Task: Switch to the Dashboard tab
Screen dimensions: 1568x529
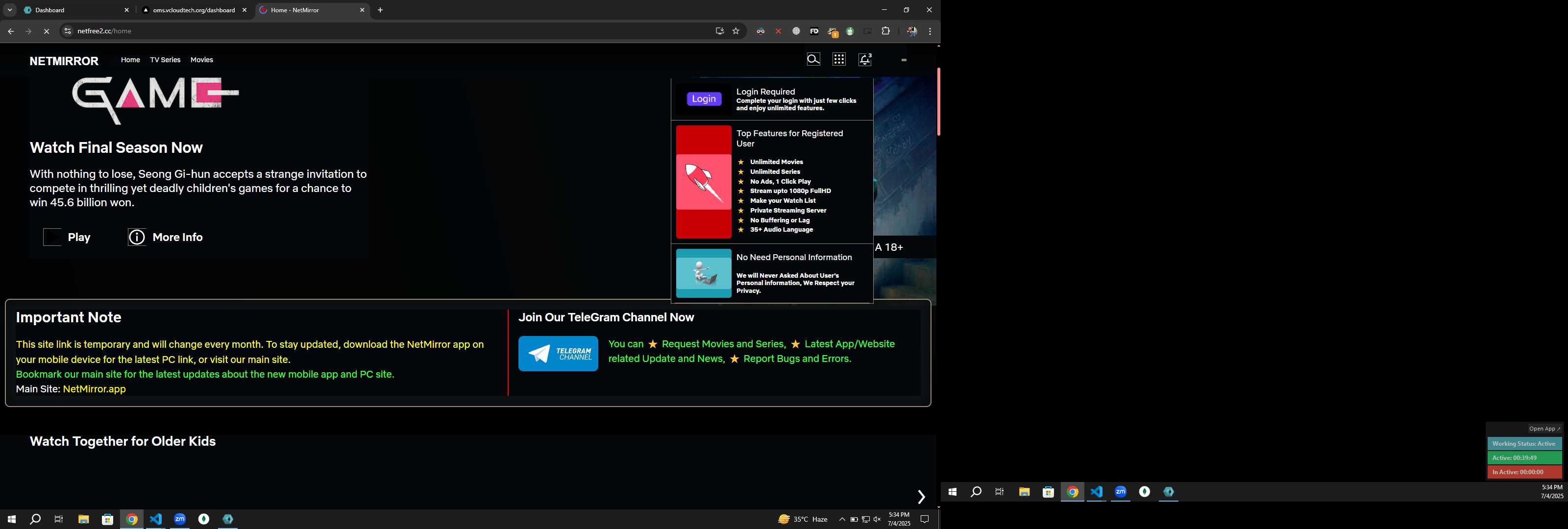Action: (76, 10)
